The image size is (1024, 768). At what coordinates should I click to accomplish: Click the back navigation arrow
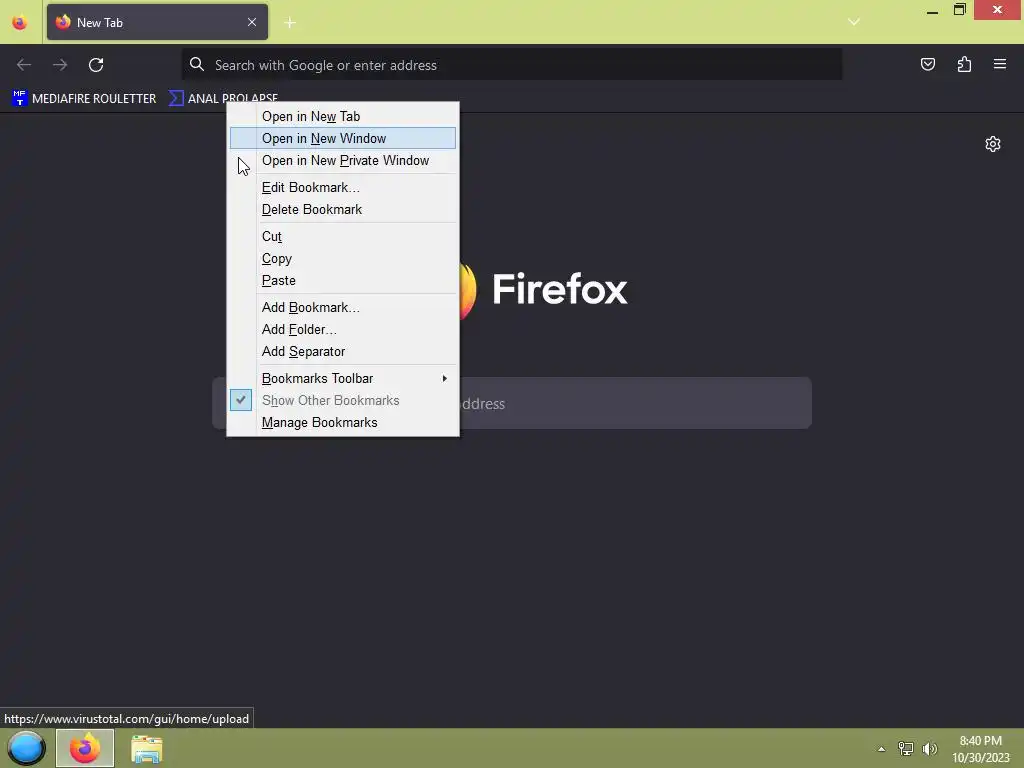pos(24,65)
